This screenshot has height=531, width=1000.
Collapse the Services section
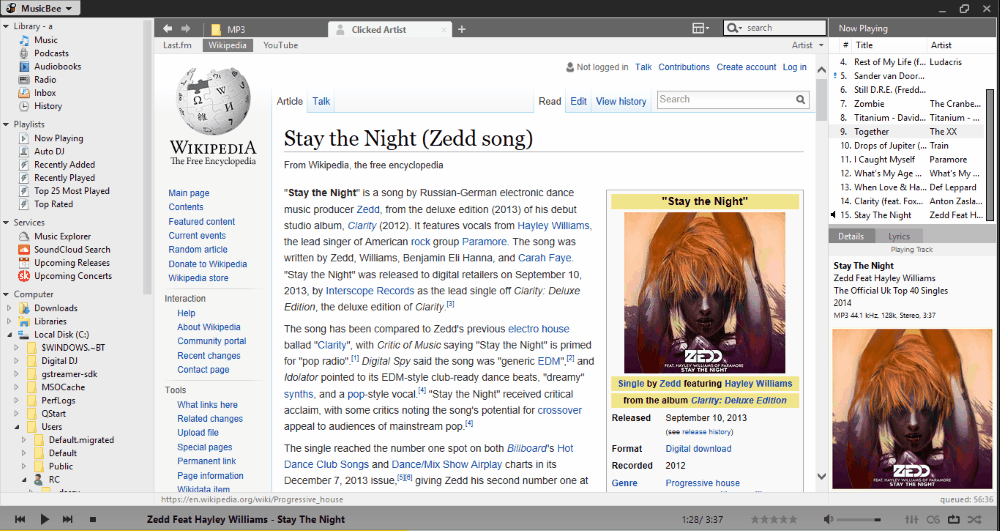(6, 222)
